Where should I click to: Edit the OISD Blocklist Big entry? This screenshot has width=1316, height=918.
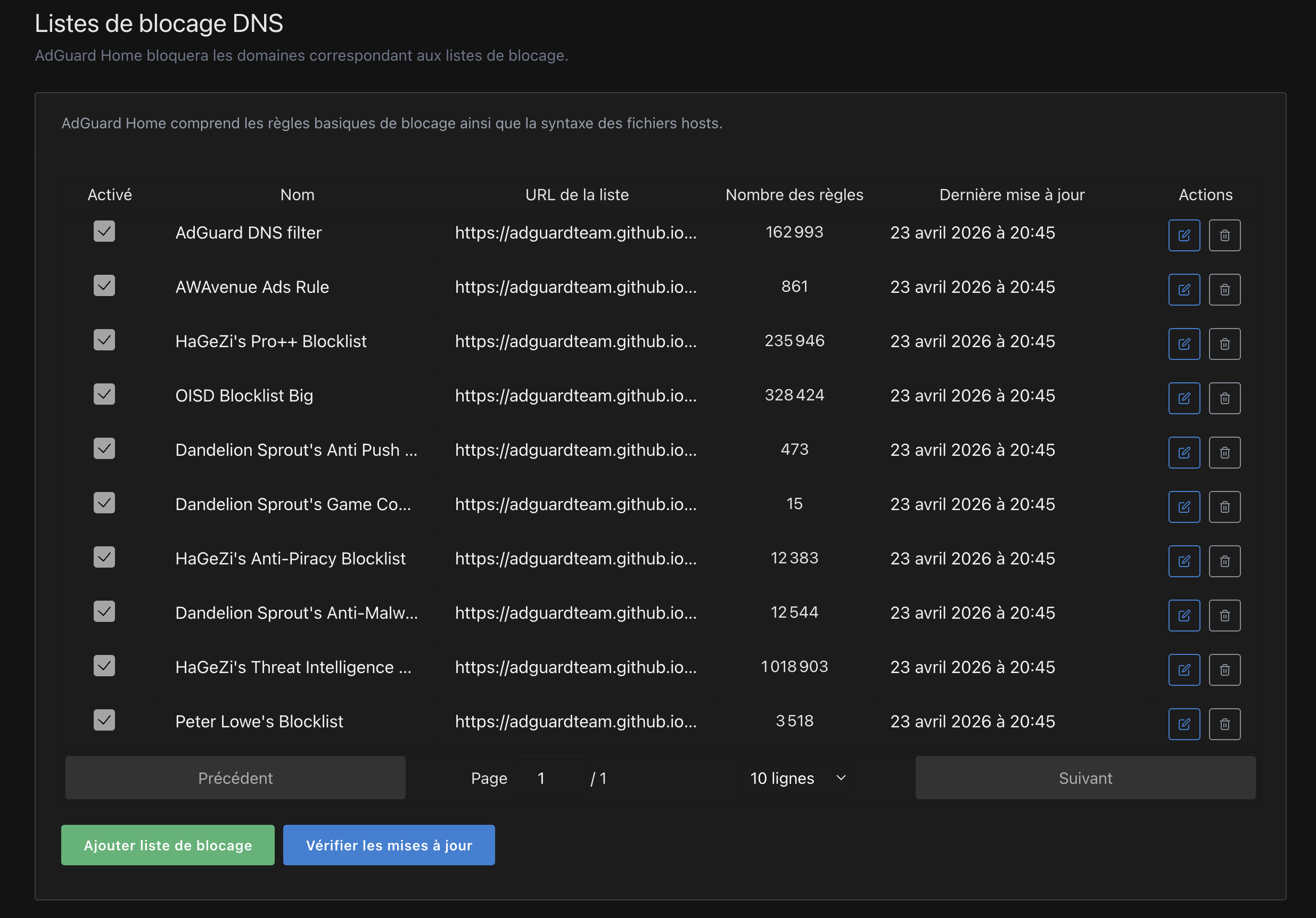point(1184,398)
